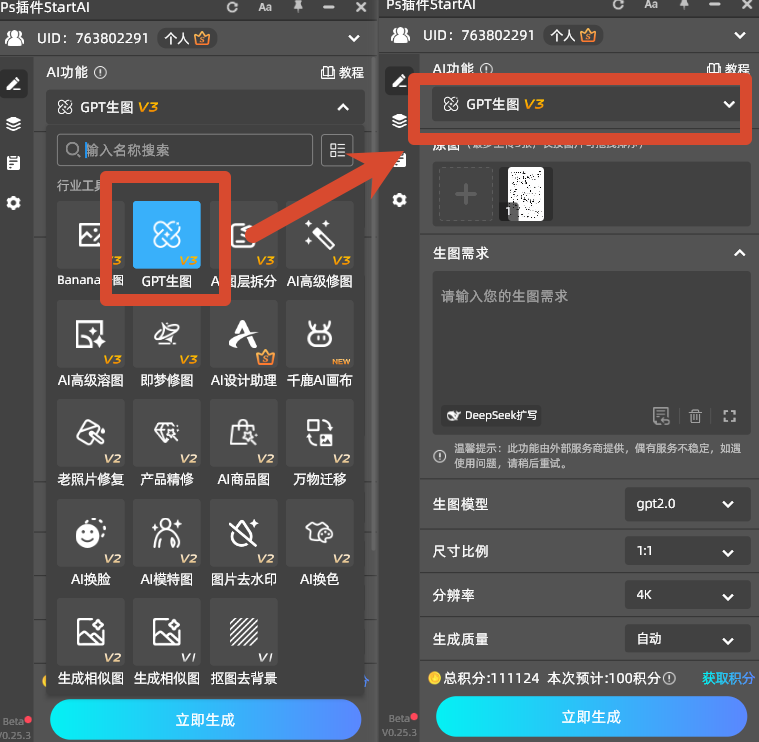Select the AI模特图 tool

coord(167,533)
